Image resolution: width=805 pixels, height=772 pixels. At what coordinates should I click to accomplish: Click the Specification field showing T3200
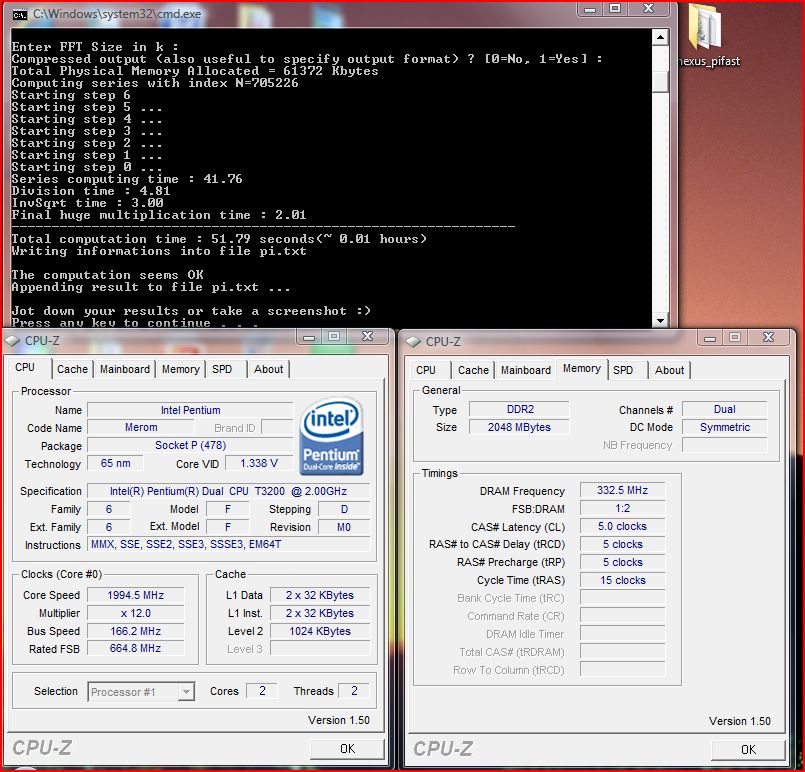(228, 491)
